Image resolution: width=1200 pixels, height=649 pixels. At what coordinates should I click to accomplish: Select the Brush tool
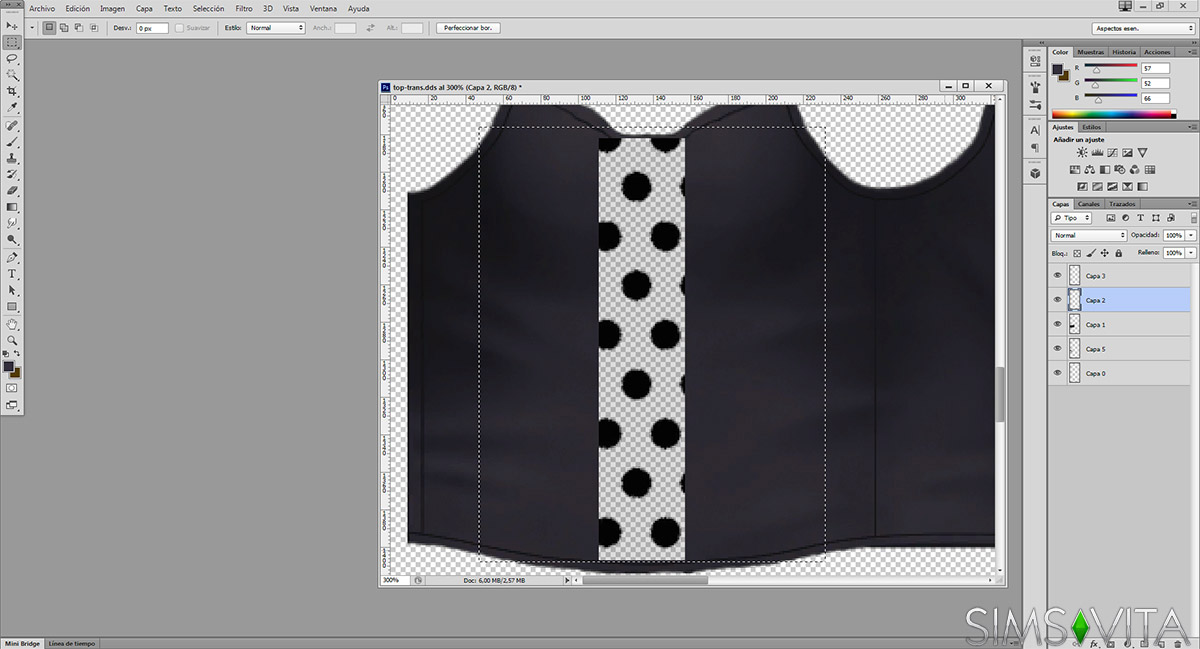[12, 143]
